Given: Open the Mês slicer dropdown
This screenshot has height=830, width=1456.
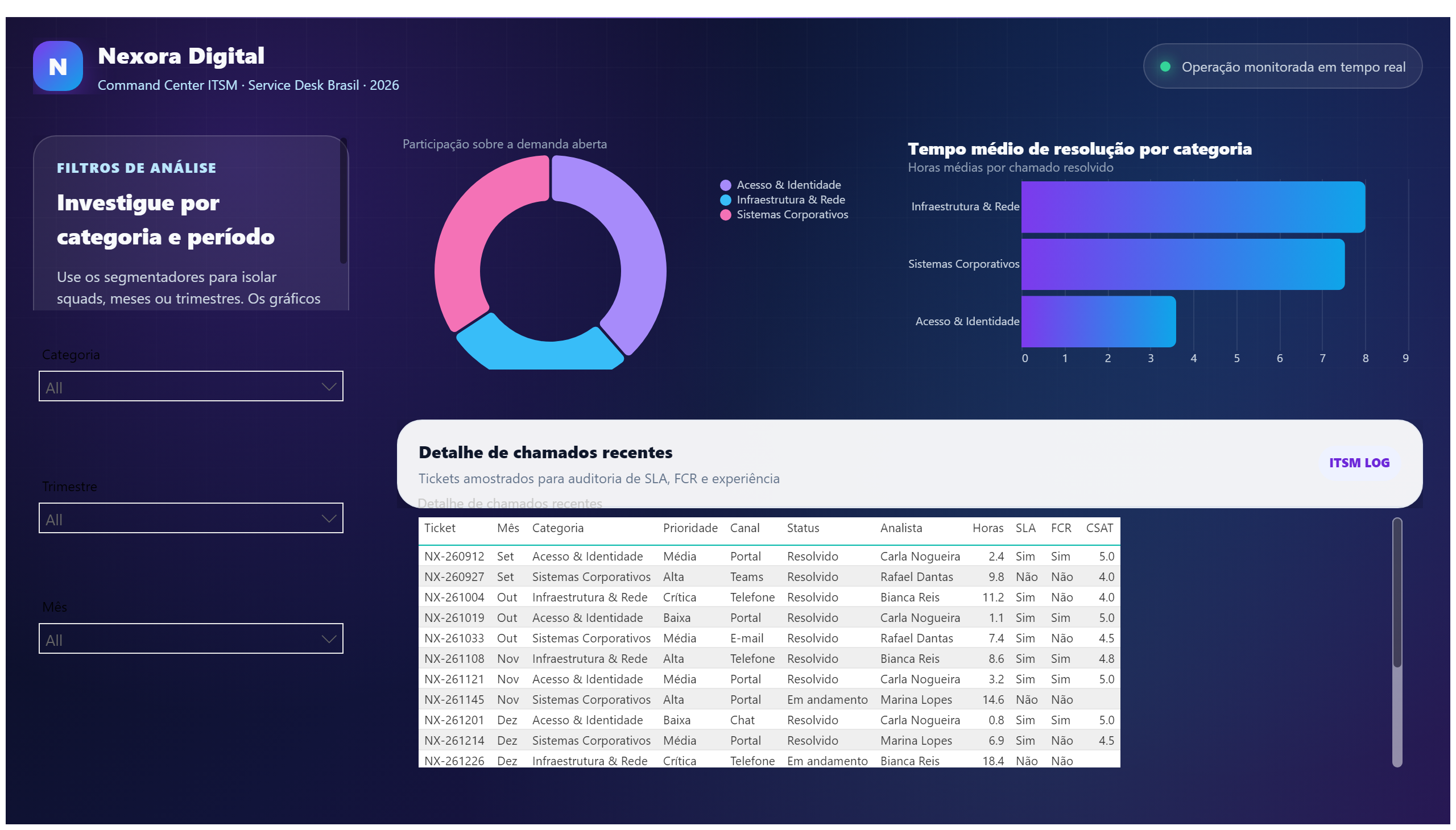Looking at the screenshot, I should click(191, 638).
